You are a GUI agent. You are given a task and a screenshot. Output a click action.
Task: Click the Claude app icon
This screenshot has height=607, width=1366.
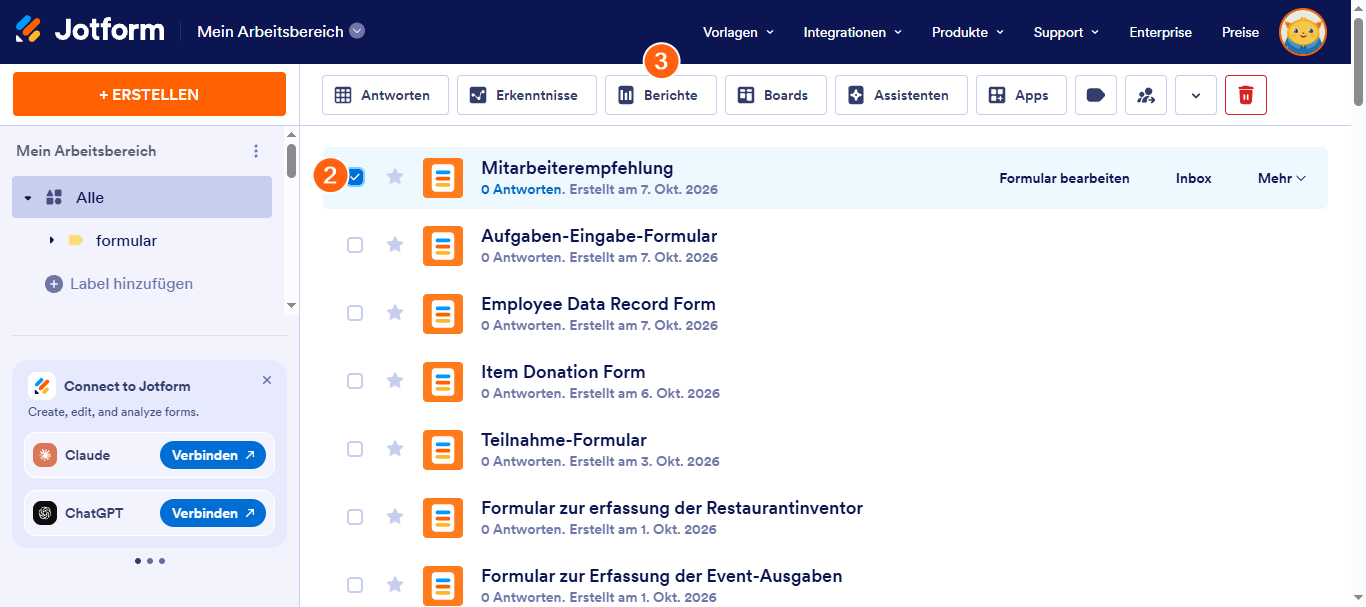[45, 455]
